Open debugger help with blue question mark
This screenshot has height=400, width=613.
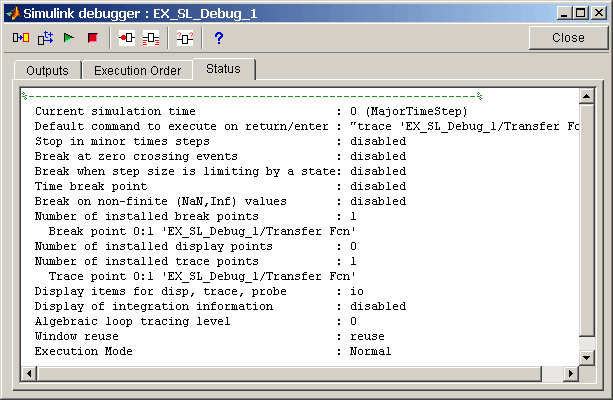click(219, 38)
